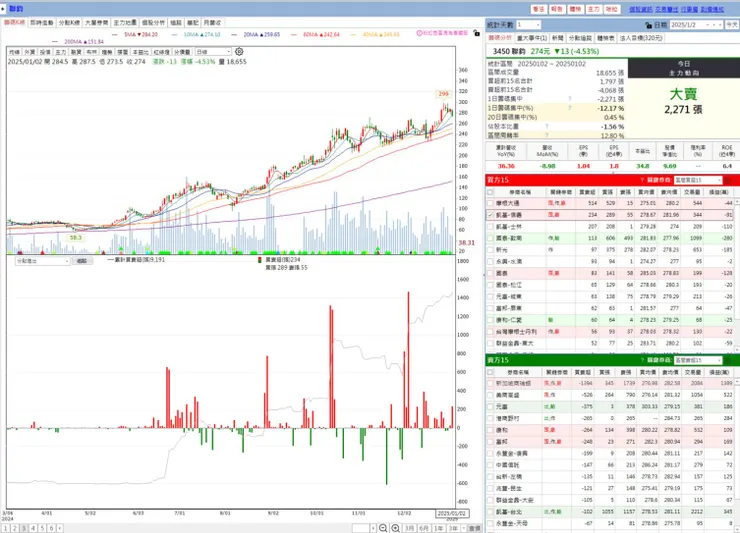Open the 日線 period dropdown
This screenshot has width=740, height=533.
213,51
